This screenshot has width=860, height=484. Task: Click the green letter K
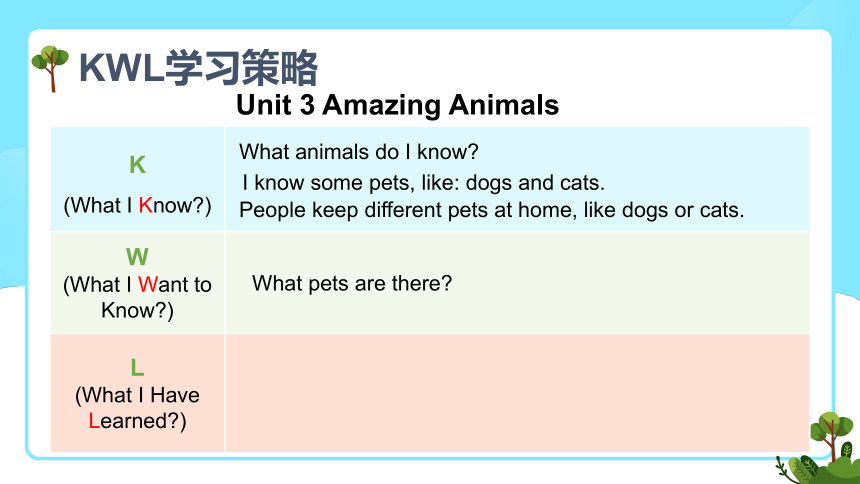pos(137,165)
